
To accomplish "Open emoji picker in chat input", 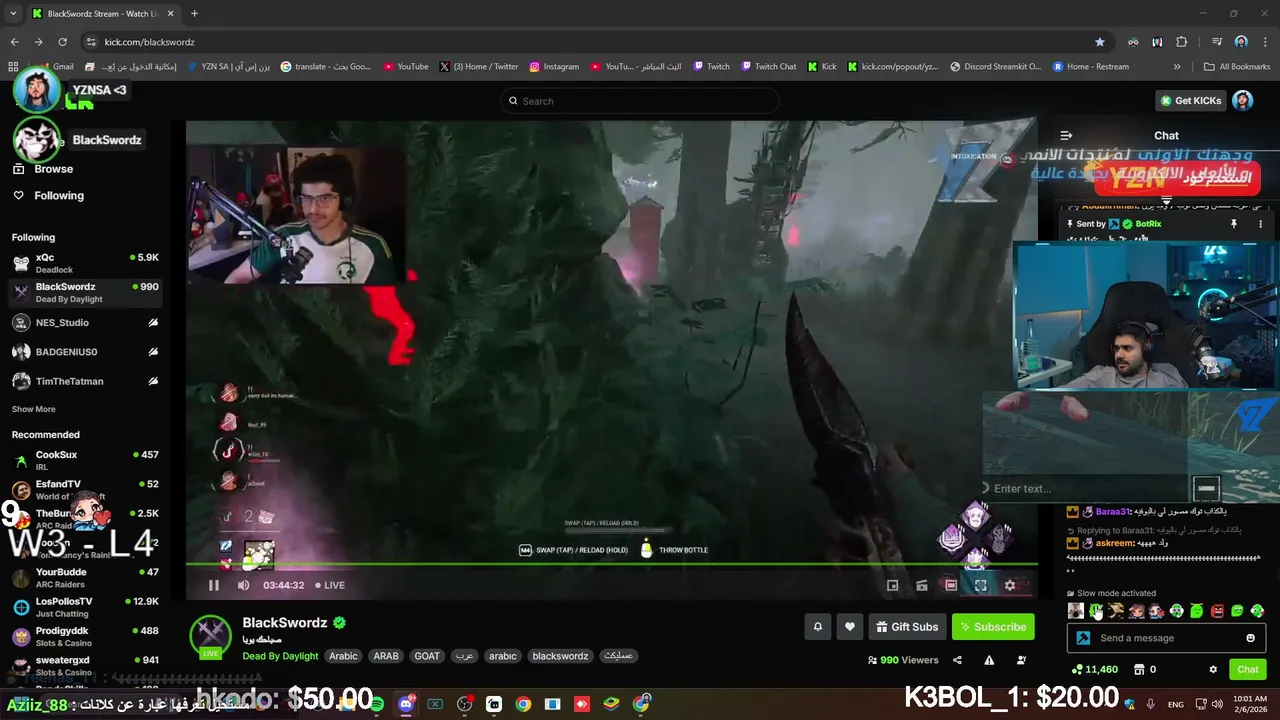I will [1250, 638].
